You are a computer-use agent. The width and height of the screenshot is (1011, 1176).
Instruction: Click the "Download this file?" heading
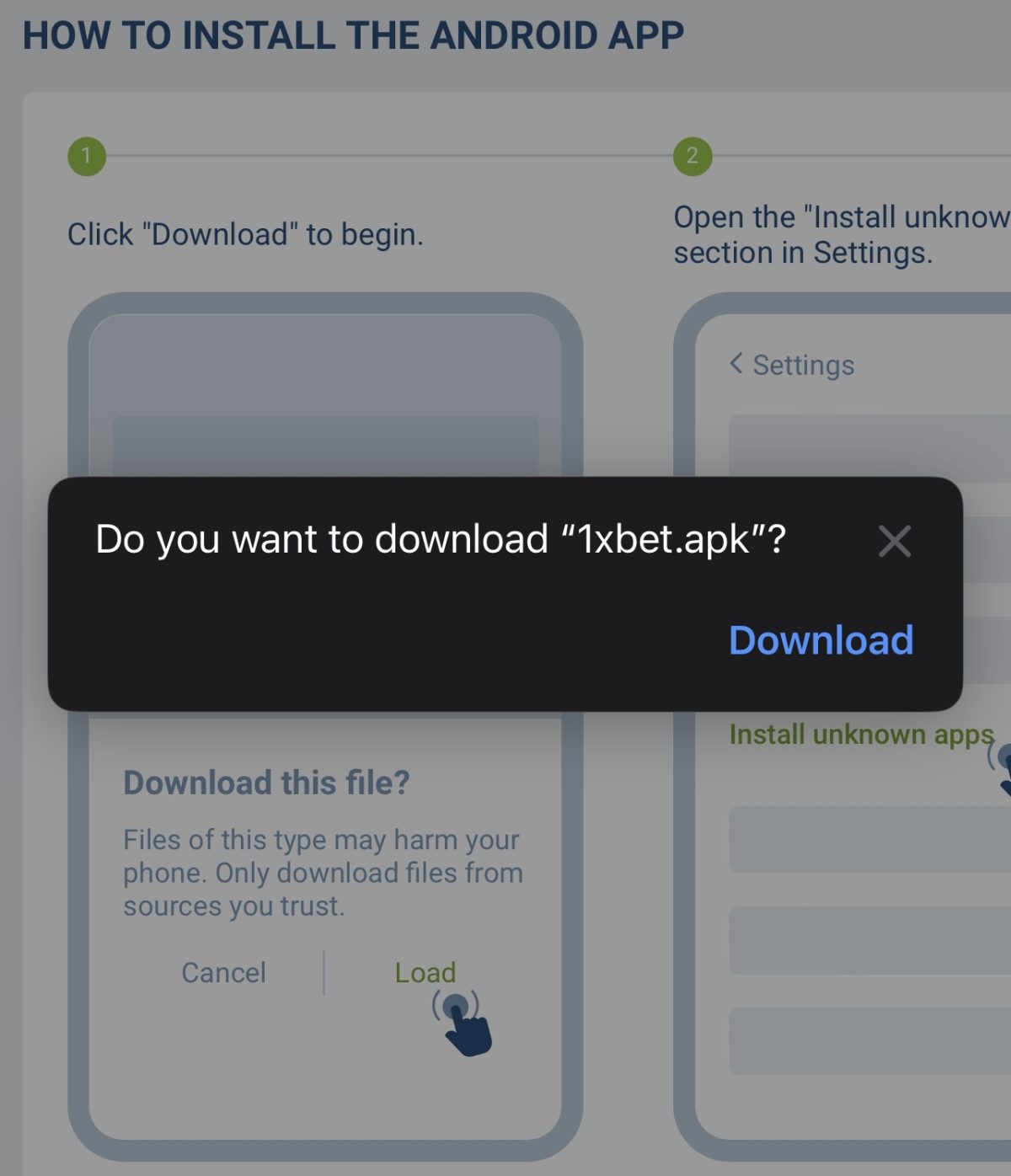(x=266, y=783)
